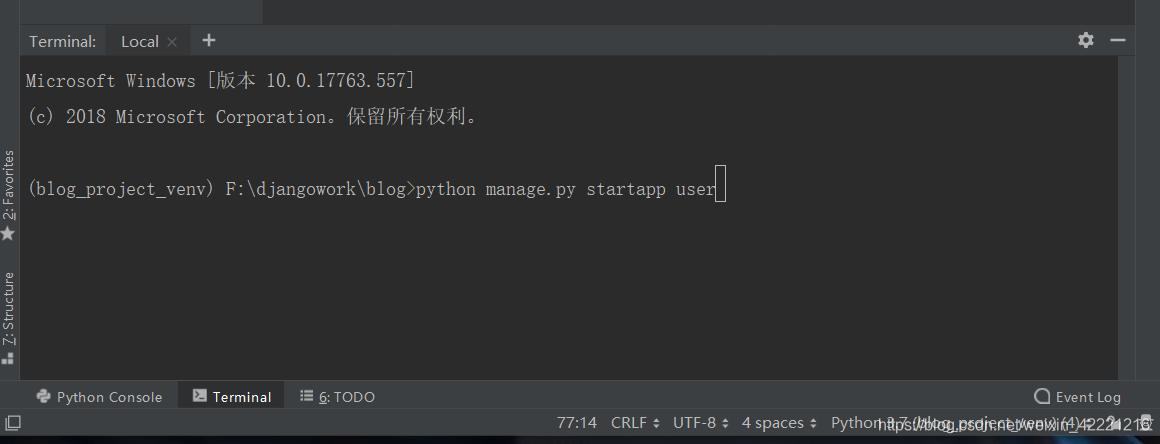1160x444 pixels.
Task: Select the Local terminal tab
Action: tap(140, 41)
